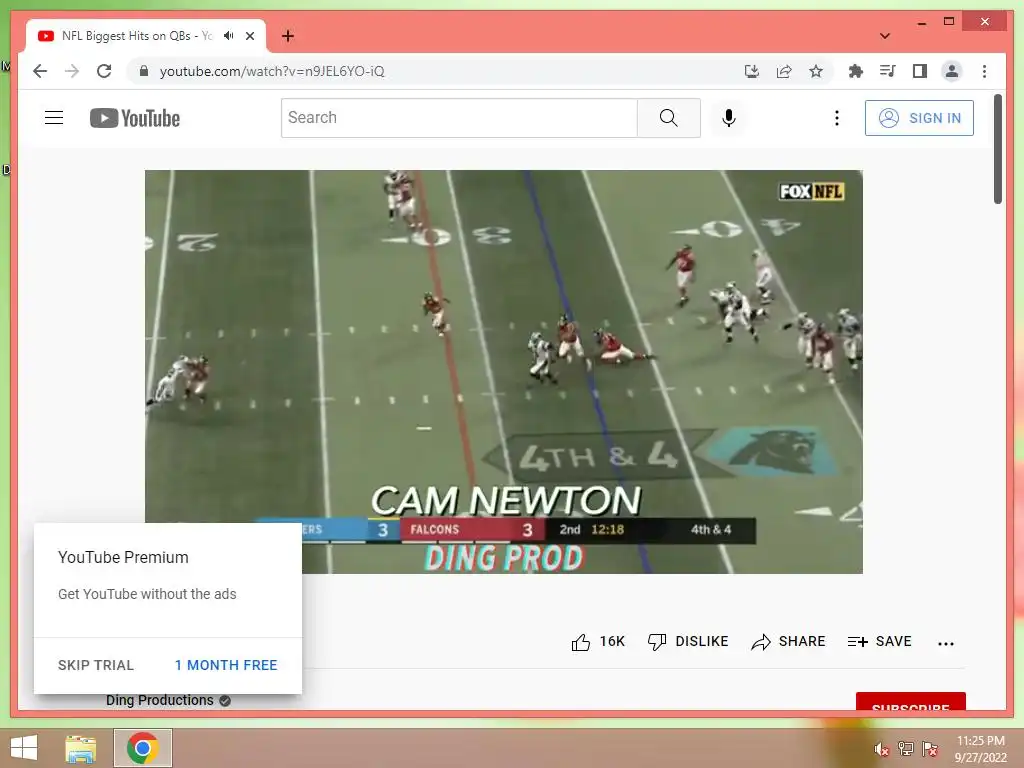Go forward in Chrome

click(x=72, y=71)
